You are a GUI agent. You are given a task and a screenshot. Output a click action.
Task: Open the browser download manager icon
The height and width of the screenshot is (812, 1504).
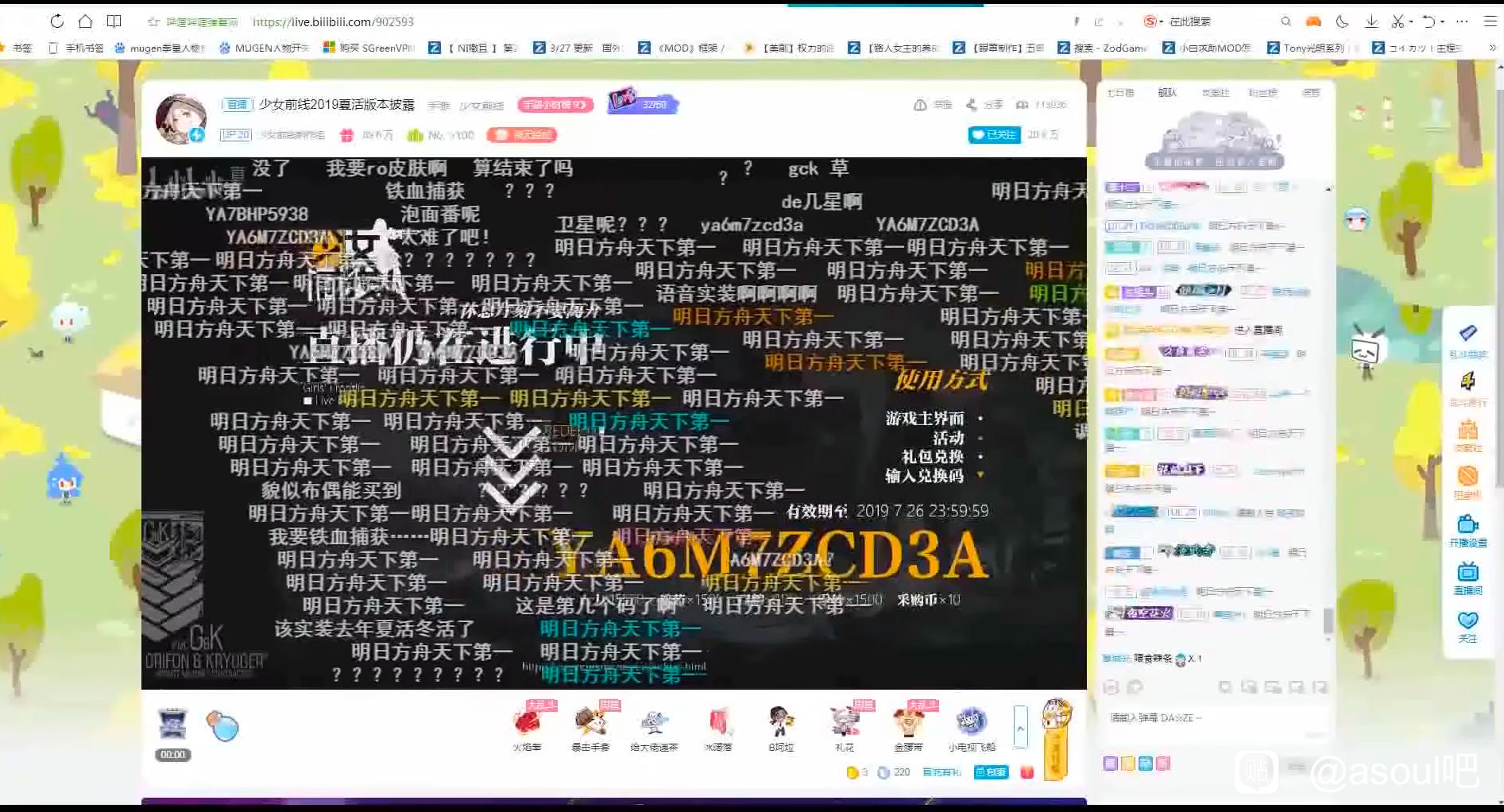click(x=1371, y=21)
